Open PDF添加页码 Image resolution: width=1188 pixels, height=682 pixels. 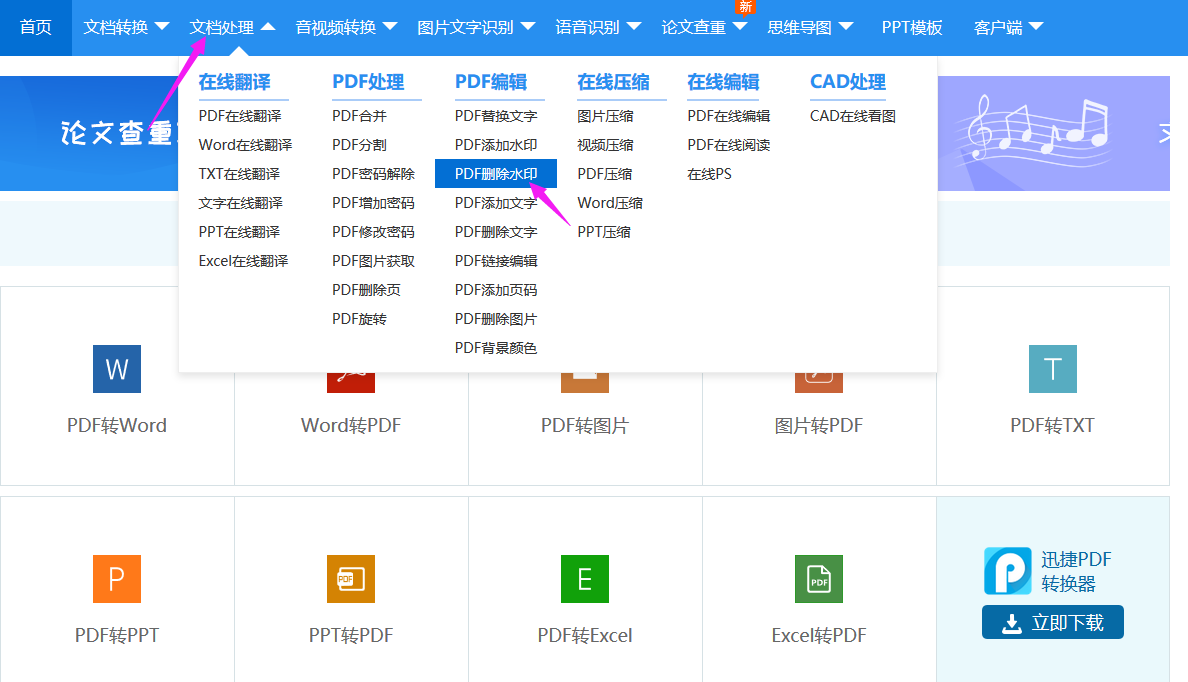point(496,289)
